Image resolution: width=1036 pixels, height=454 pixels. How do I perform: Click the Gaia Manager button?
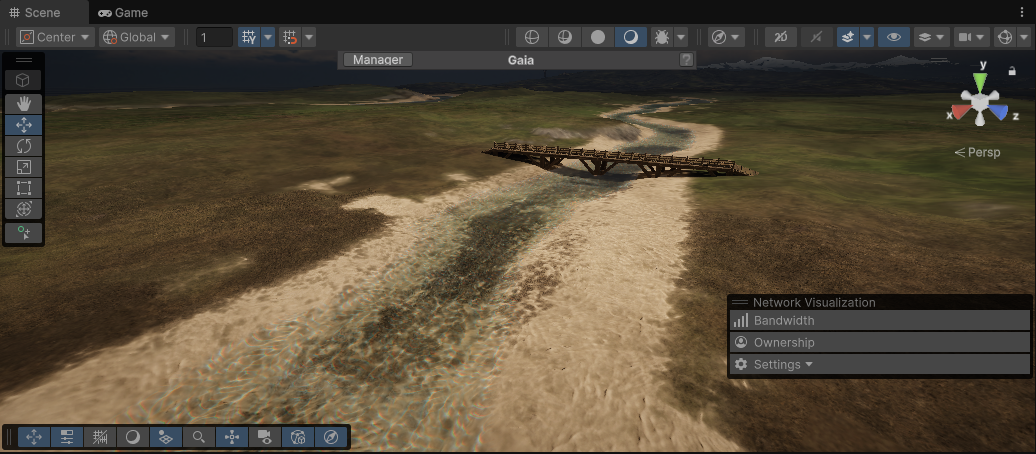[378, 60]
